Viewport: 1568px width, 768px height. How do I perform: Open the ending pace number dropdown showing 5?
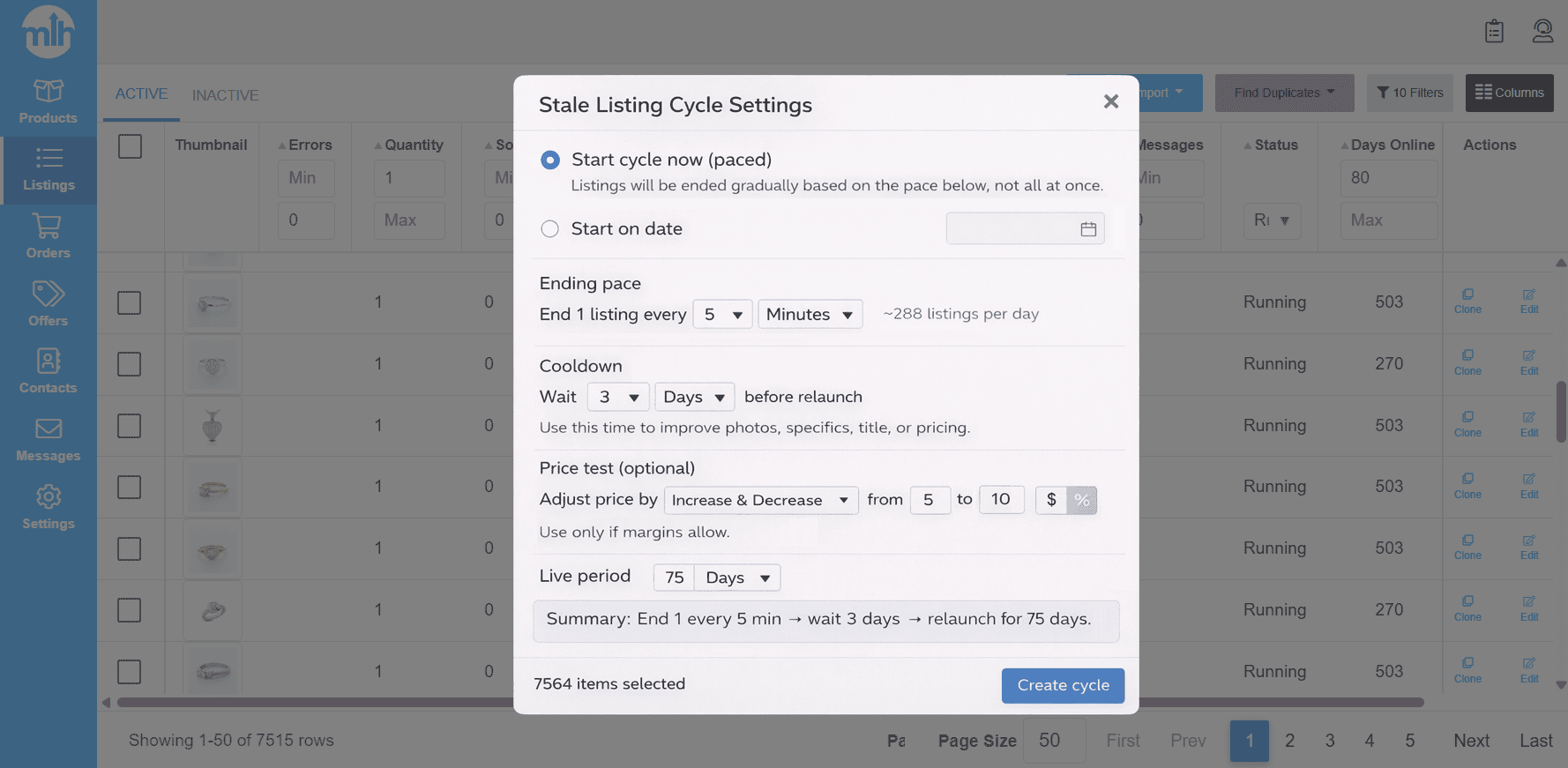coord(722,314)
